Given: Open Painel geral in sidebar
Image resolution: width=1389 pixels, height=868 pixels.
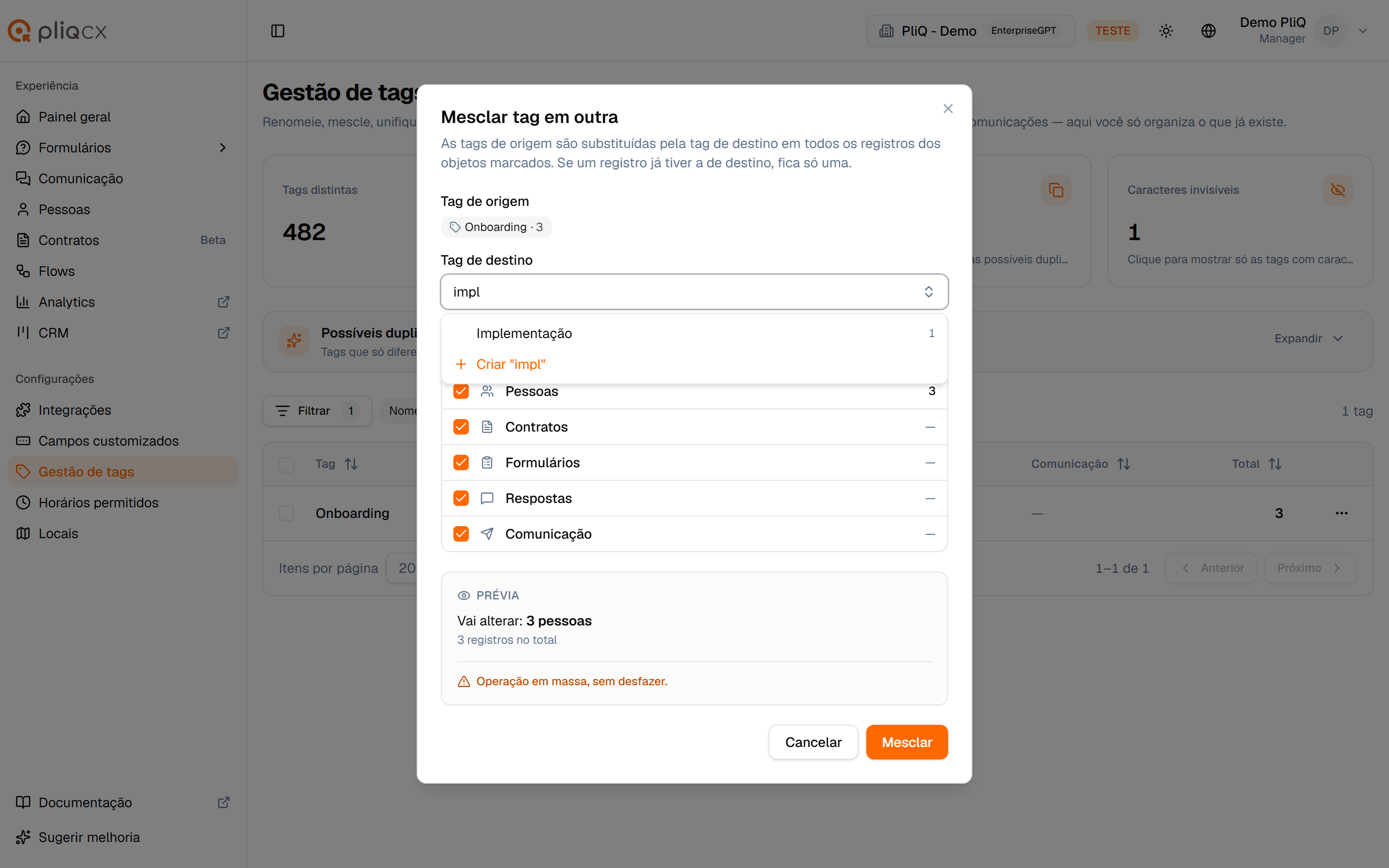Looking at the screenshot, I should [x=122, y=117].
